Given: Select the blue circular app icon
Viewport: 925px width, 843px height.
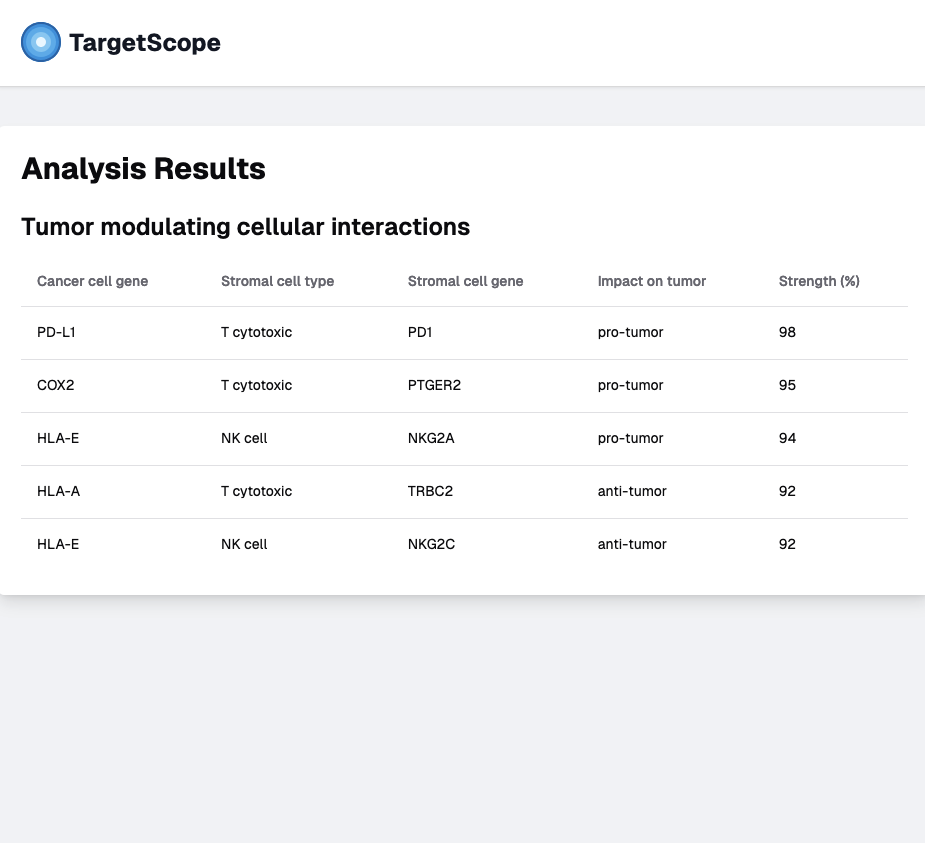Looking at the screenshot, I should [x=40, y=42].
